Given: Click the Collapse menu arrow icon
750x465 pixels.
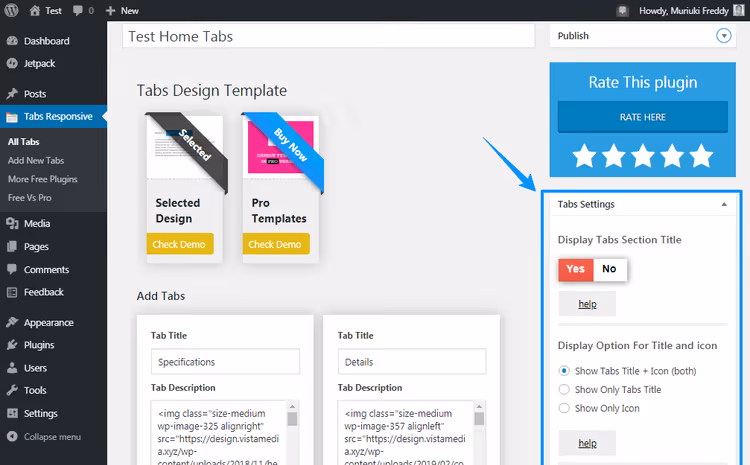Looking at the screenshot, I should (12, 436).
